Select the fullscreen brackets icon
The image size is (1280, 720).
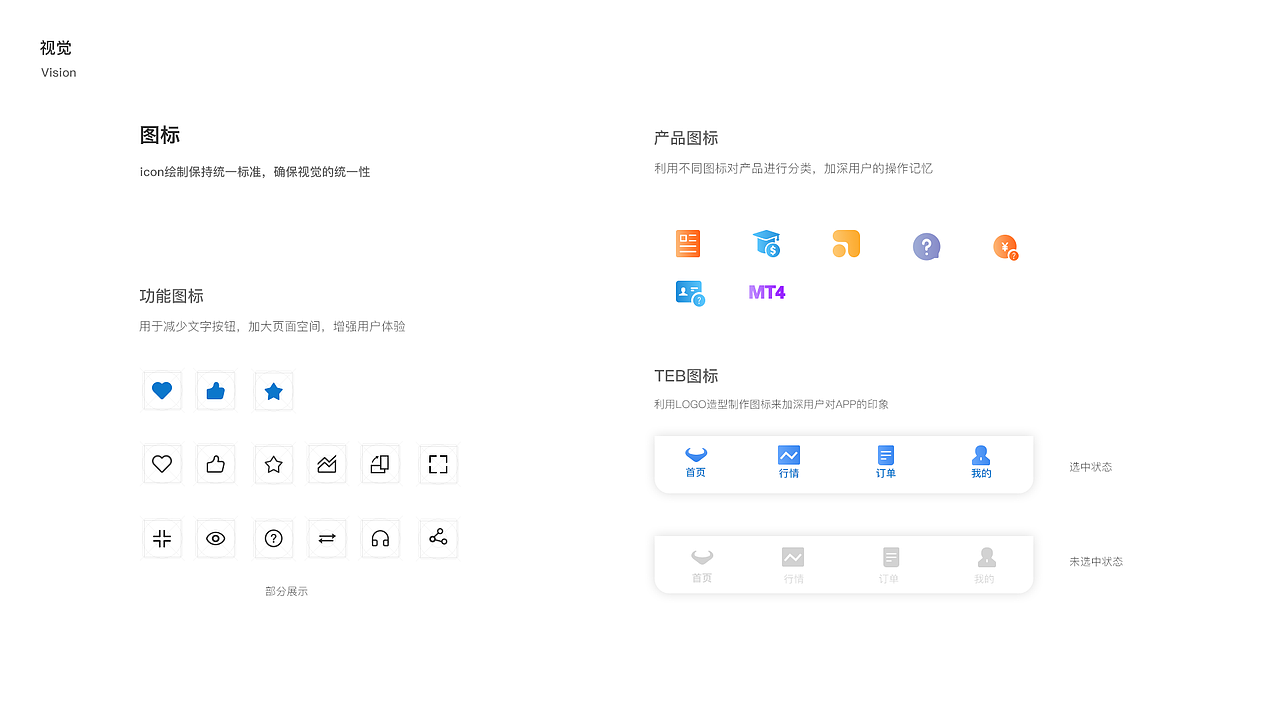pyautogui.click(x=438, y=463)
